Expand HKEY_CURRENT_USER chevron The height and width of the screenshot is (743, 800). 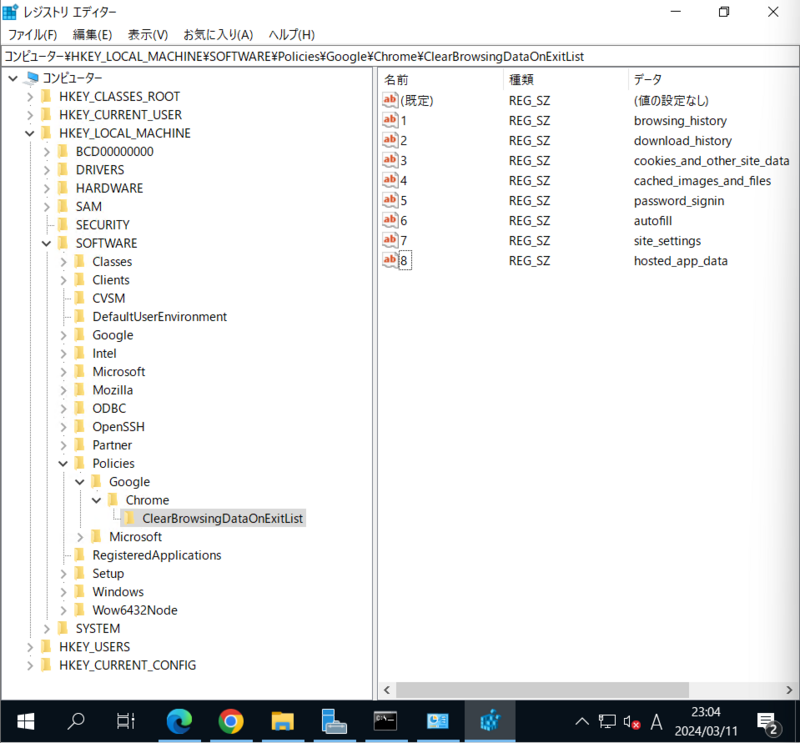(x=30, y=115)
